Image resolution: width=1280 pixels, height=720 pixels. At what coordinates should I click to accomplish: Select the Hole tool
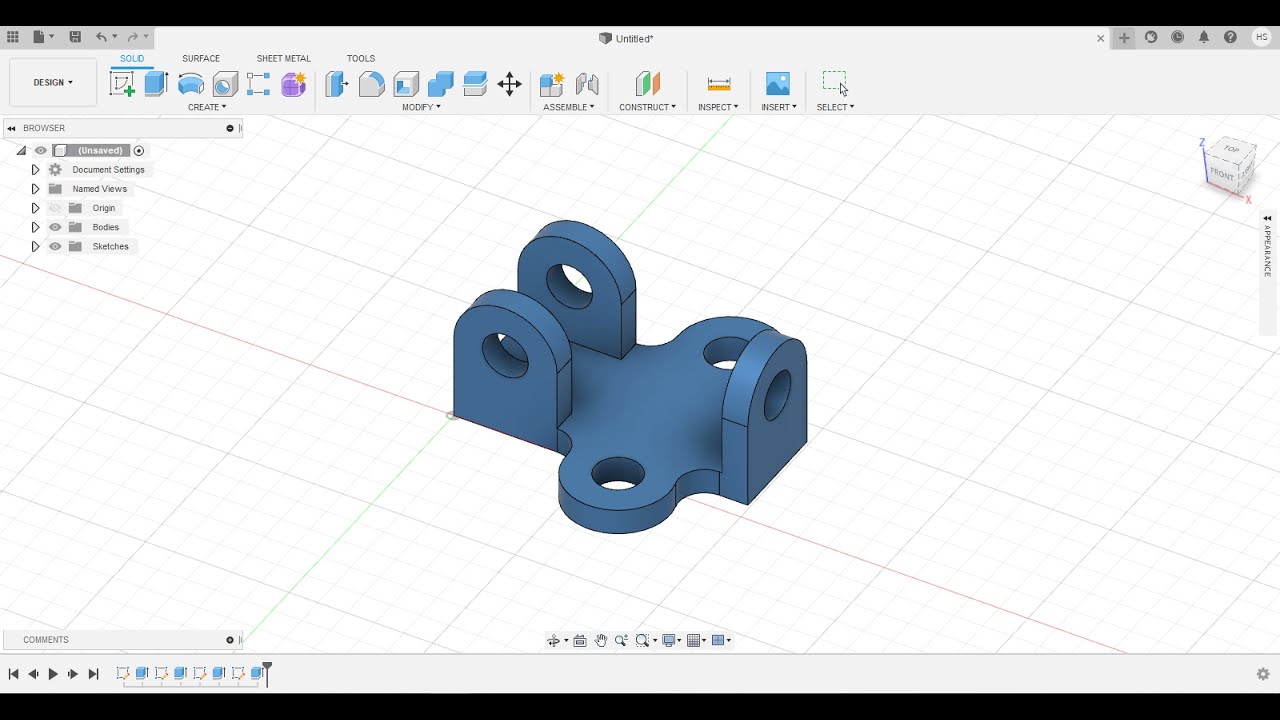click(225, 84)
